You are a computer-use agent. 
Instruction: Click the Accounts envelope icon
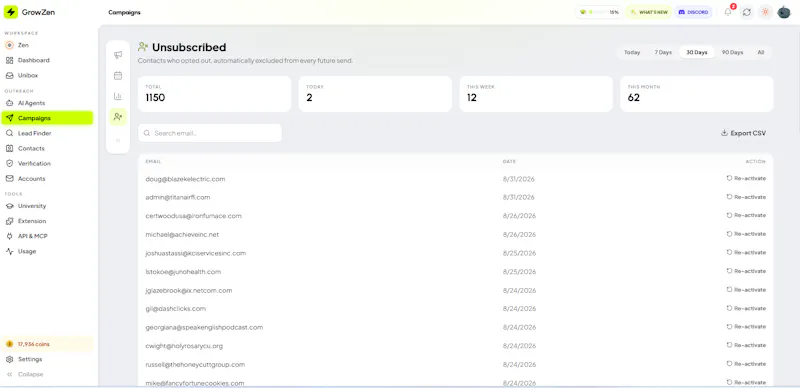point(9,179)
